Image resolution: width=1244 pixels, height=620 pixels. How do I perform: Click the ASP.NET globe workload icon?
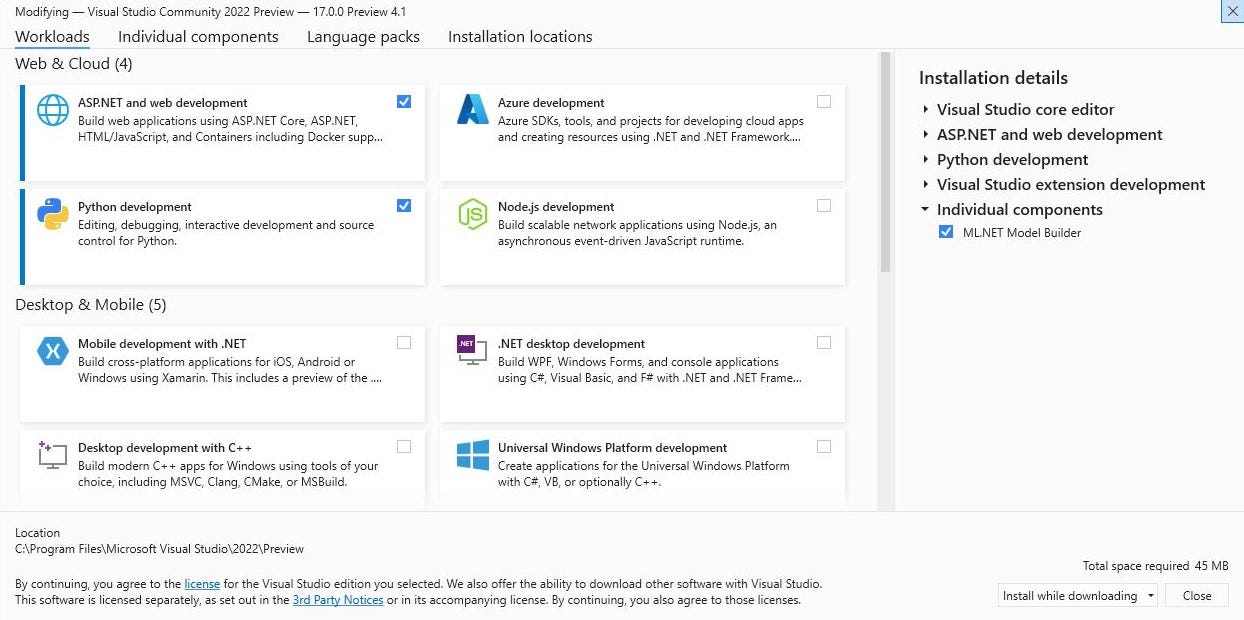click(x=53, y=110)
